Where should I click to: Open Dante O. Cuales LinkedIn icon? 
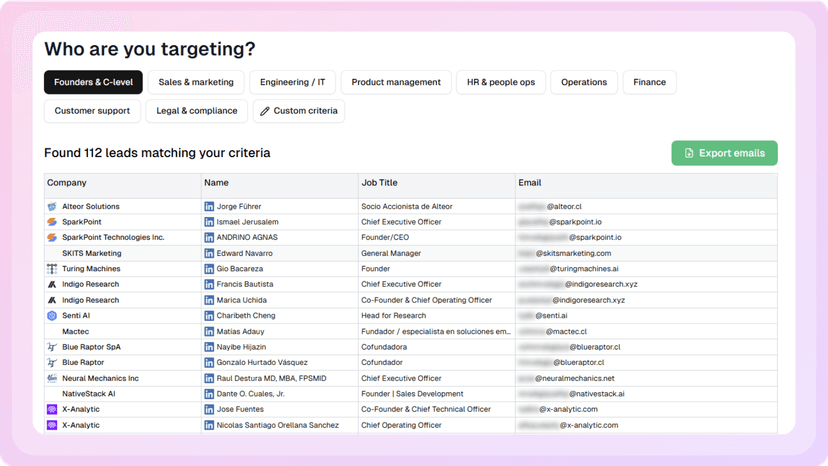point(209,394)
